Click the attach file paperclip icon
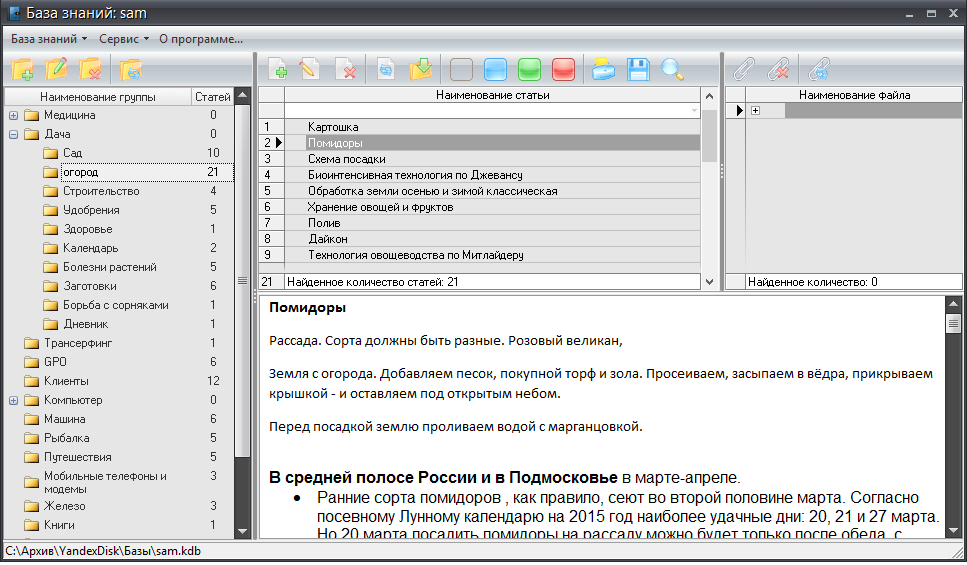The height and width of the screenshot is (565, 967). tap(743, 69)
